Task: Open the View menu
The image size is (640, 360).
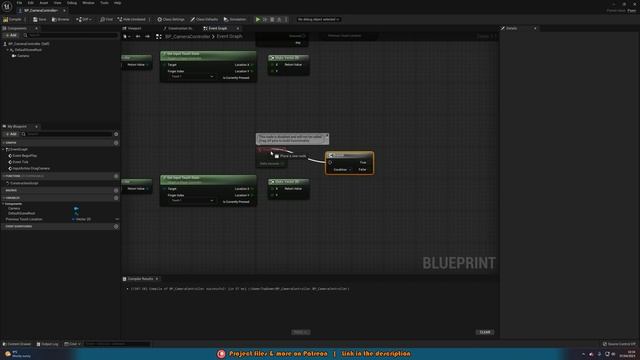Action: [58, 3]
